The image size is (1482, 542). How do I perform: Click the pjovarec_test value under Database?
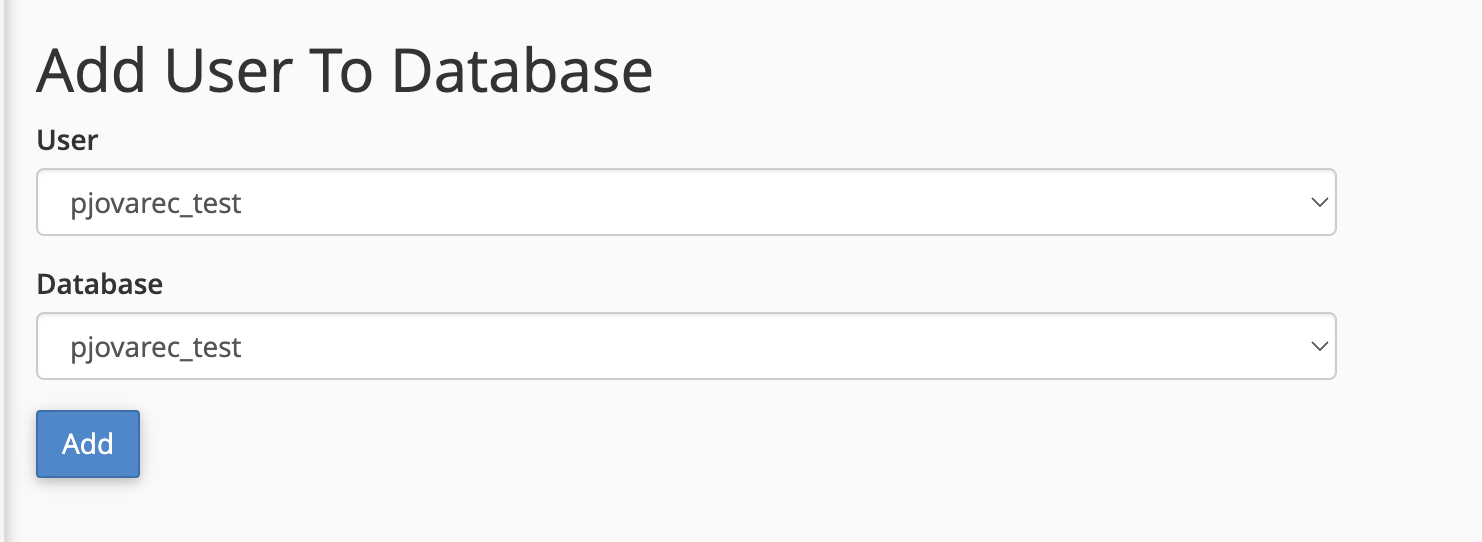pyautogui.click(x=156, y=348)
